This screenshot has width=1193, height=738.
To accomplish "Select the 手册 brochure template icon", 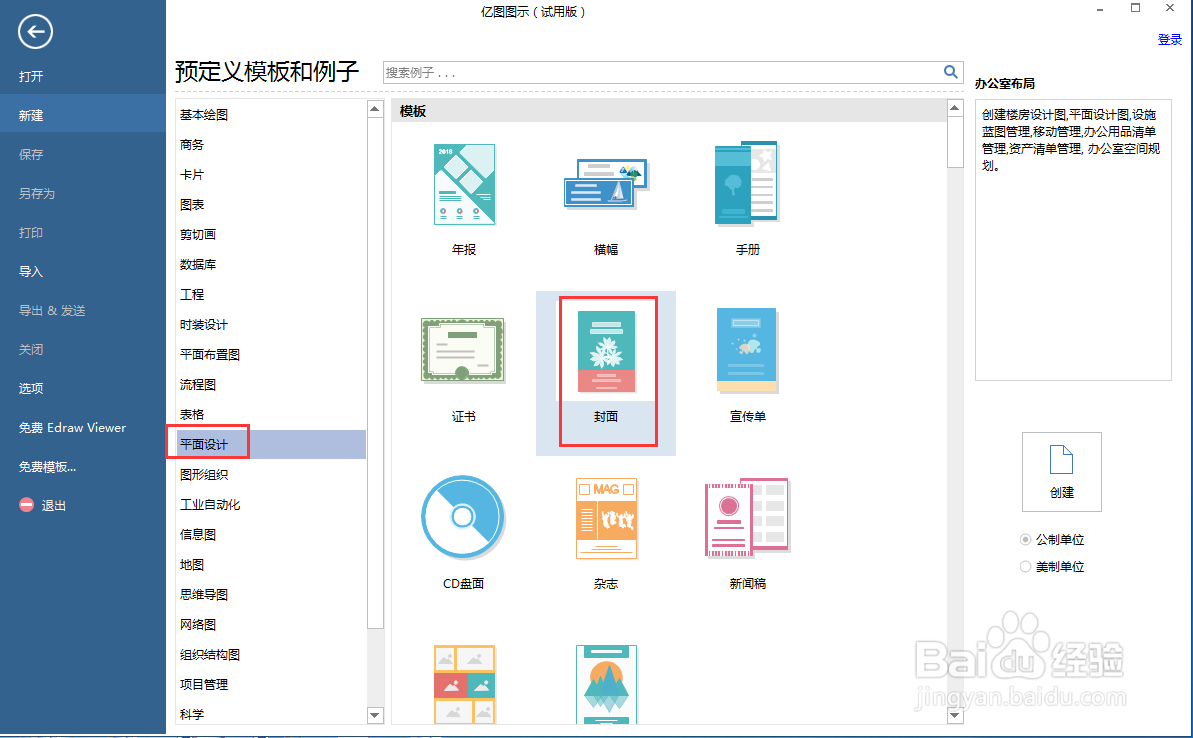I will click(x=746, y=183).
